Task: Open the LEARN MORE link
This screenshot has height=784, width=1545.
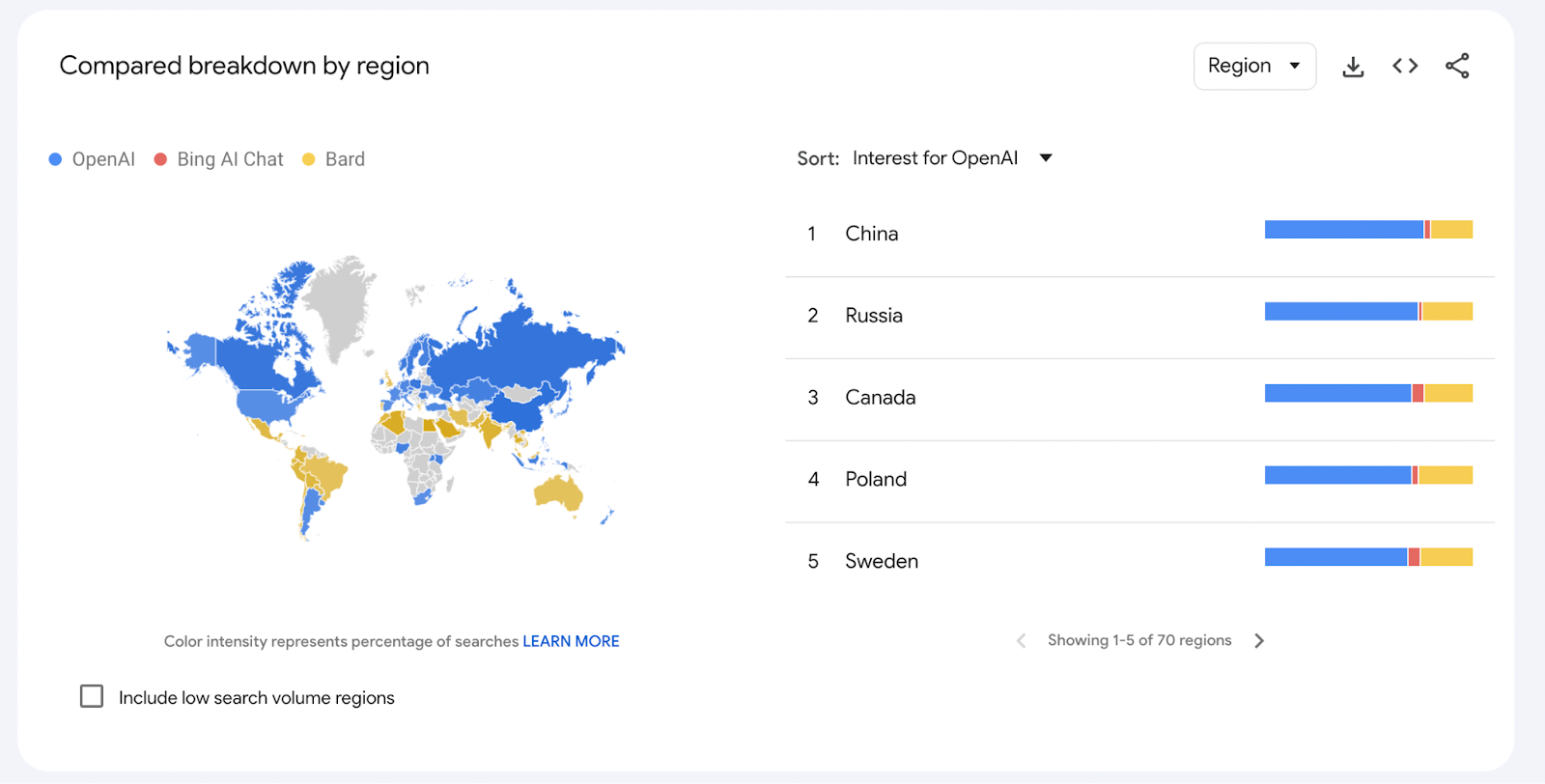Action: (x=571, y=641)
